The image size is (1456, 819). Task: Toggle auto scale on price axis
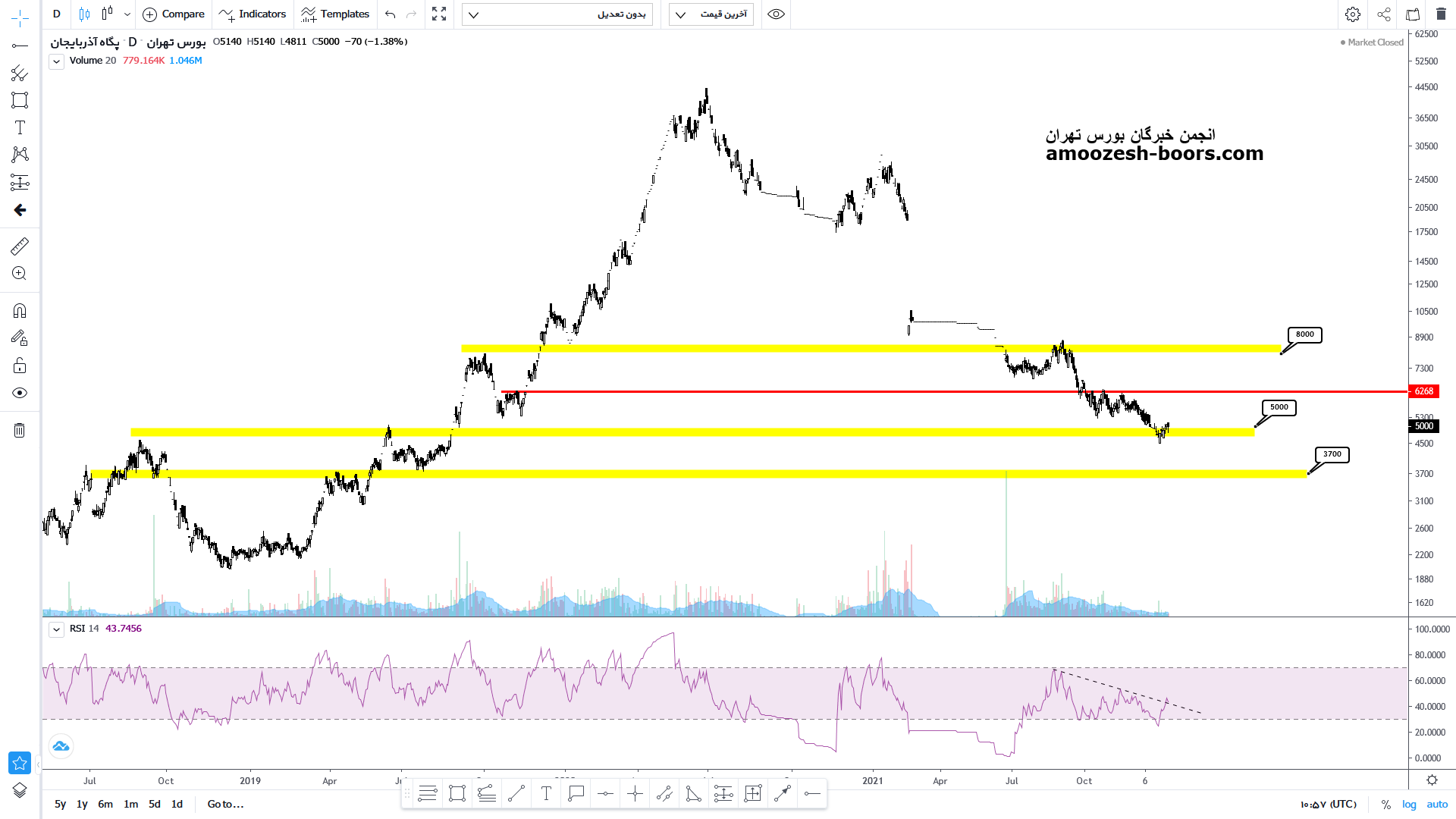(1437, 805)
